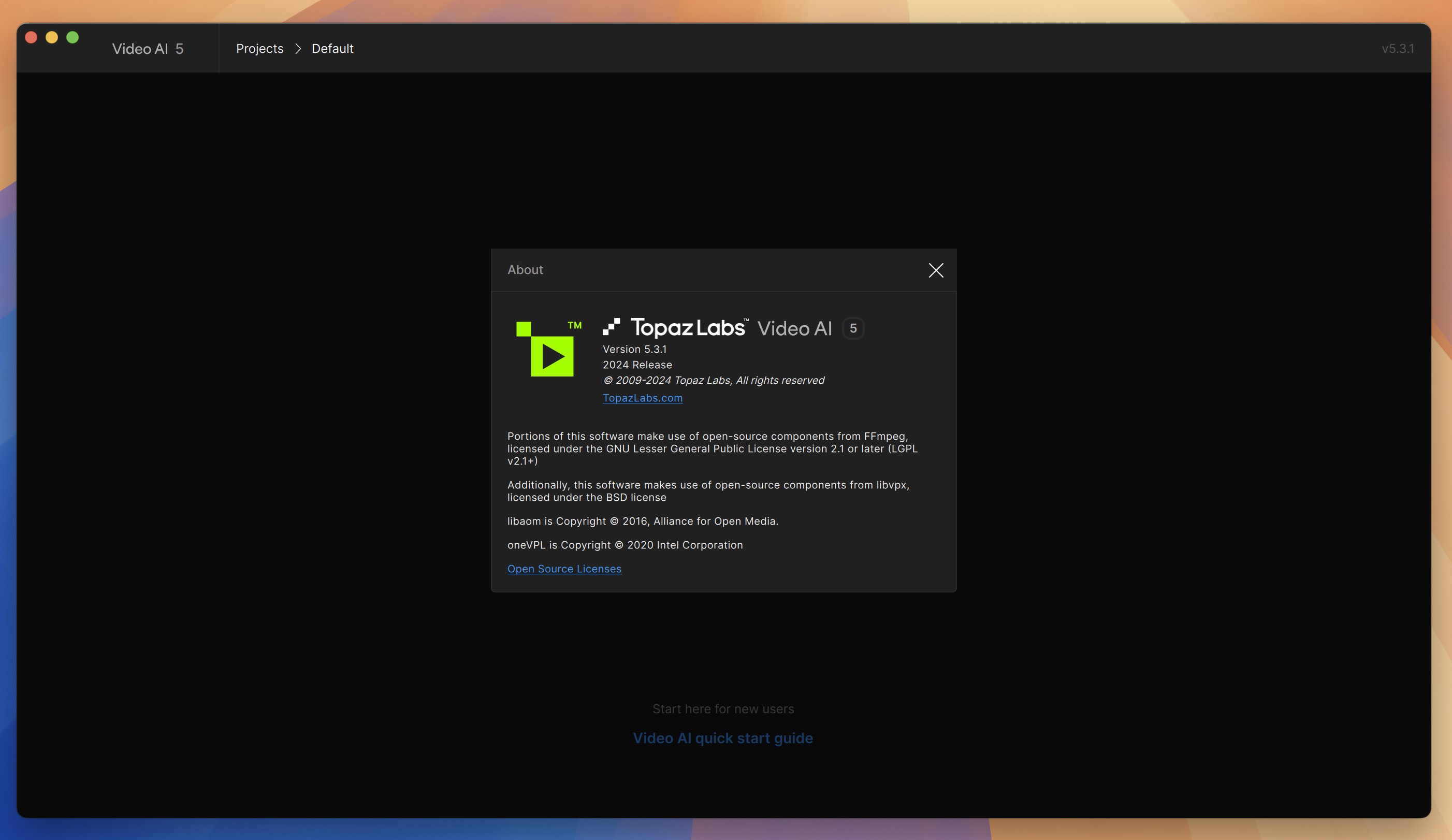Click the FFmpeg LGPL license paragraph

coord(712,448)
